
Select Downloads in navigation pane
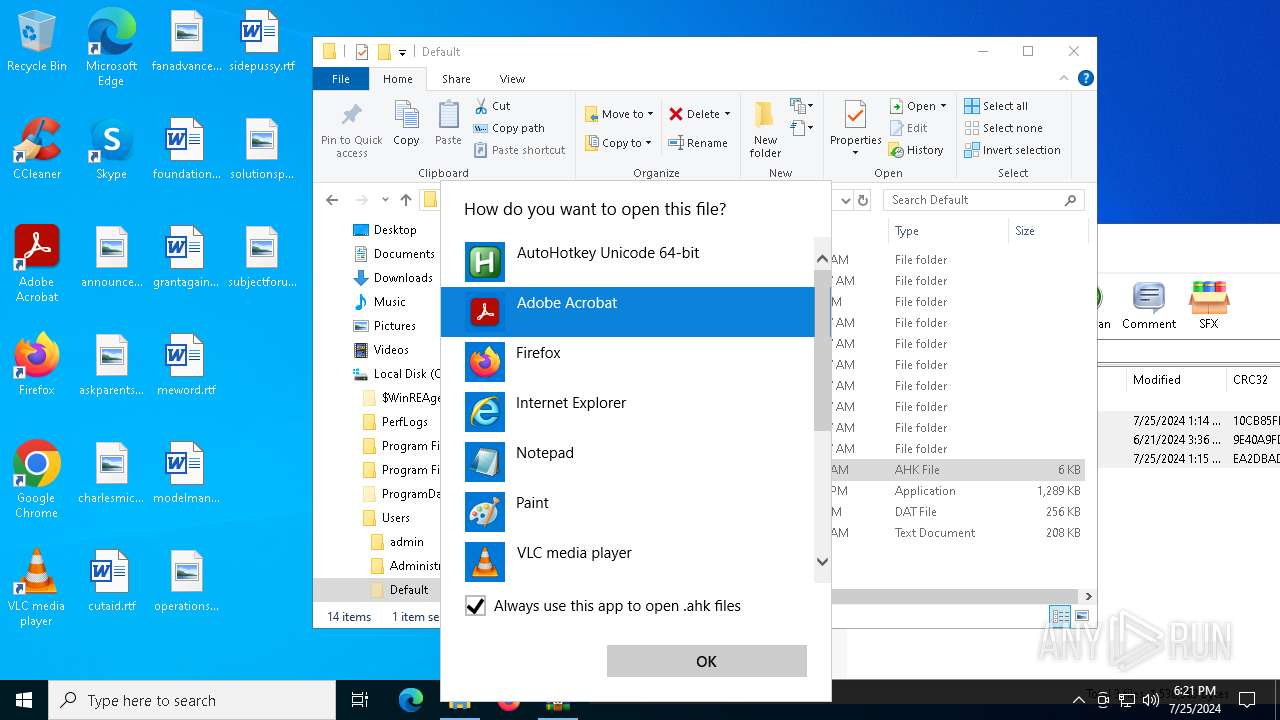pos(392,278)
